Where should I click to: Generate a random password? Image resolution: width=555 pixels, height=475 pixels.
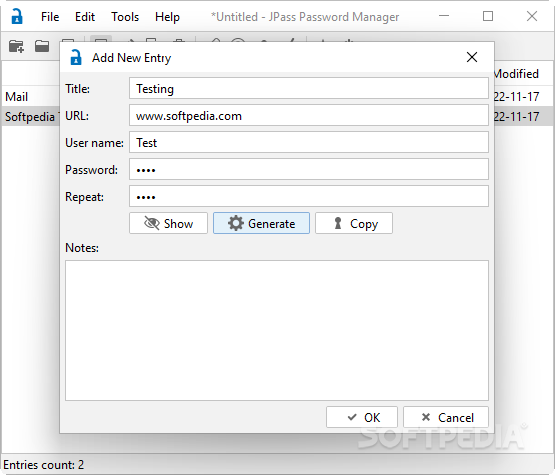click(x=261, y=223)
